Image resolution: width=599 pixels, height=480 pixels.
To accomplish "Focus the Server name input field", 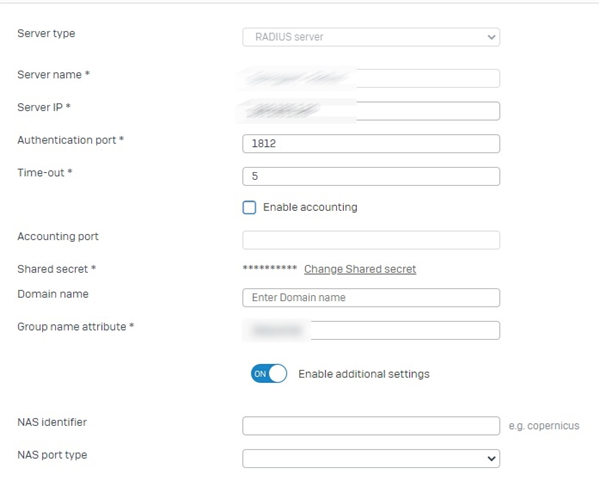I will click(371, 78).
